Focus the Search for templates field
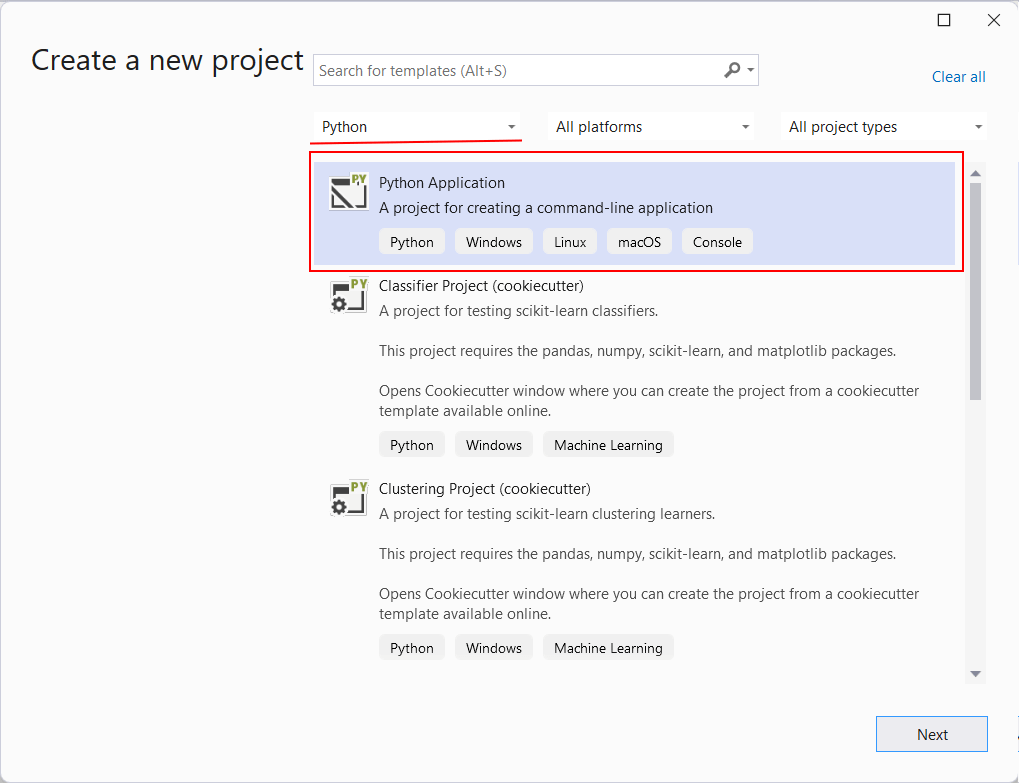Viewport: 1019px width, 783px height. 515,71
